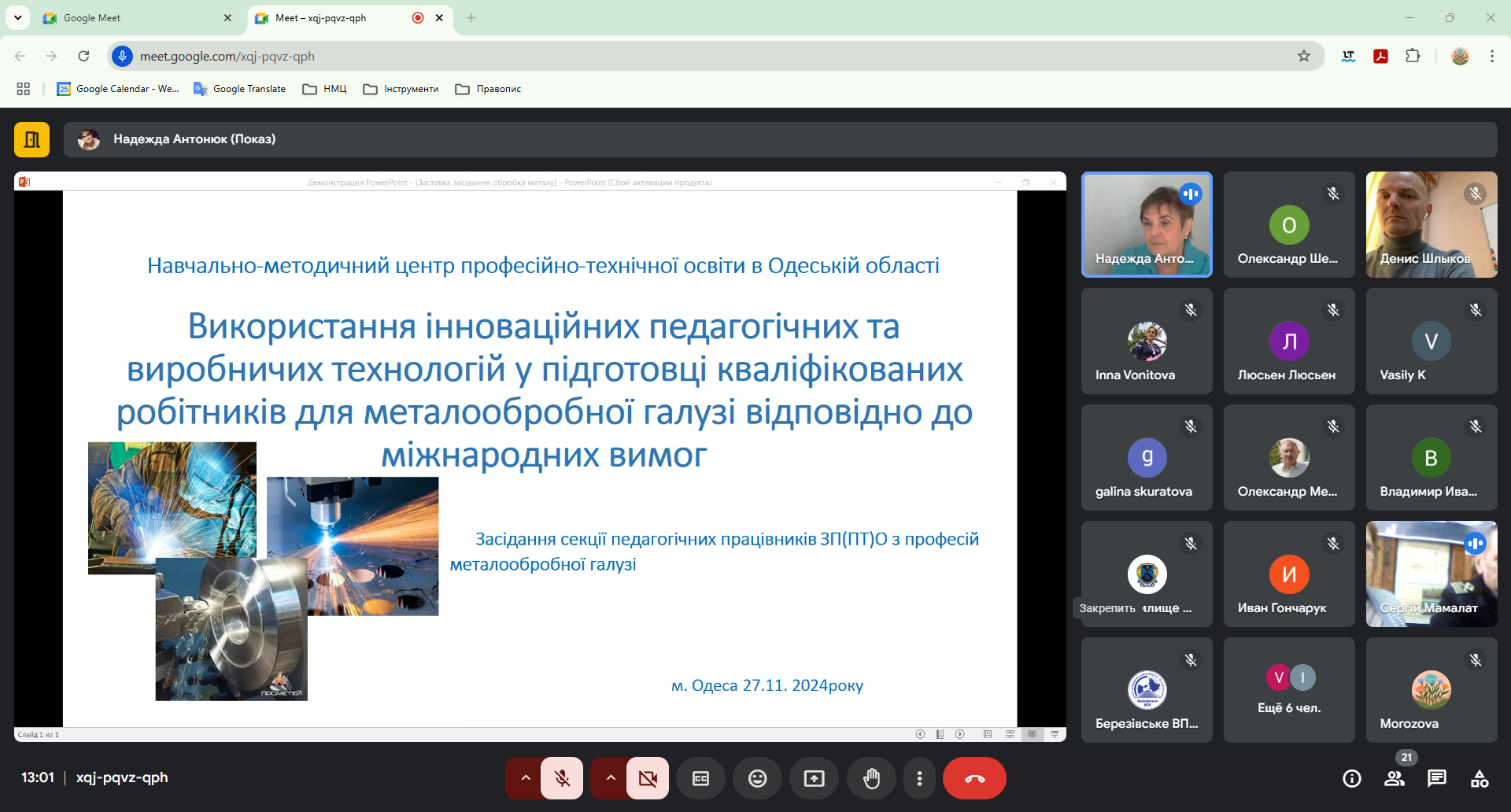The height and width of the screenshot is (812, 1511).
Task: Open the participants people panel icon
Action: pyautogui.click(x=1394, y=778)
